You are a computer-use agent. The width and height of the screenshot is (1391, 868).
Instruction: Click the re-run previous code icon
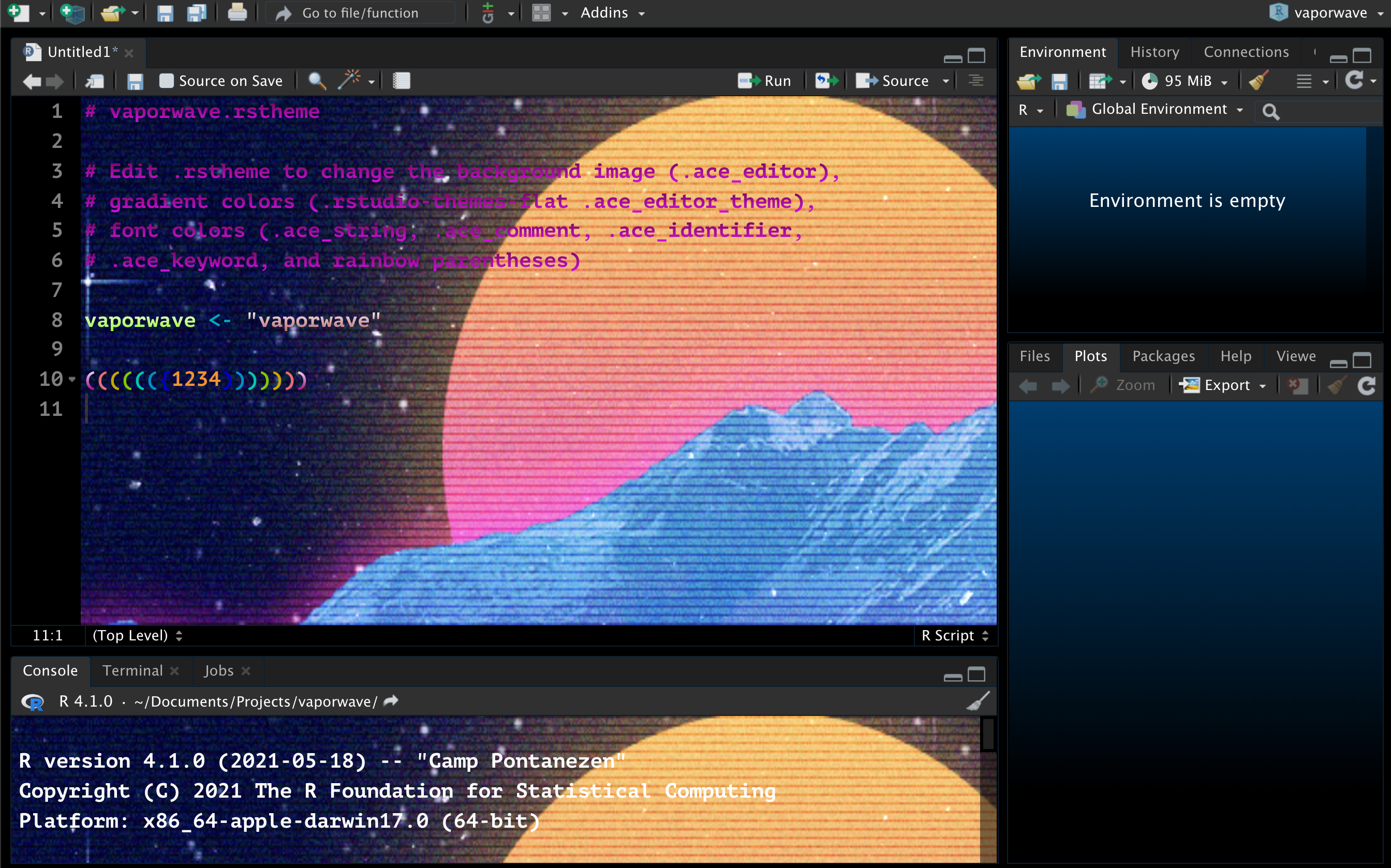826,81
